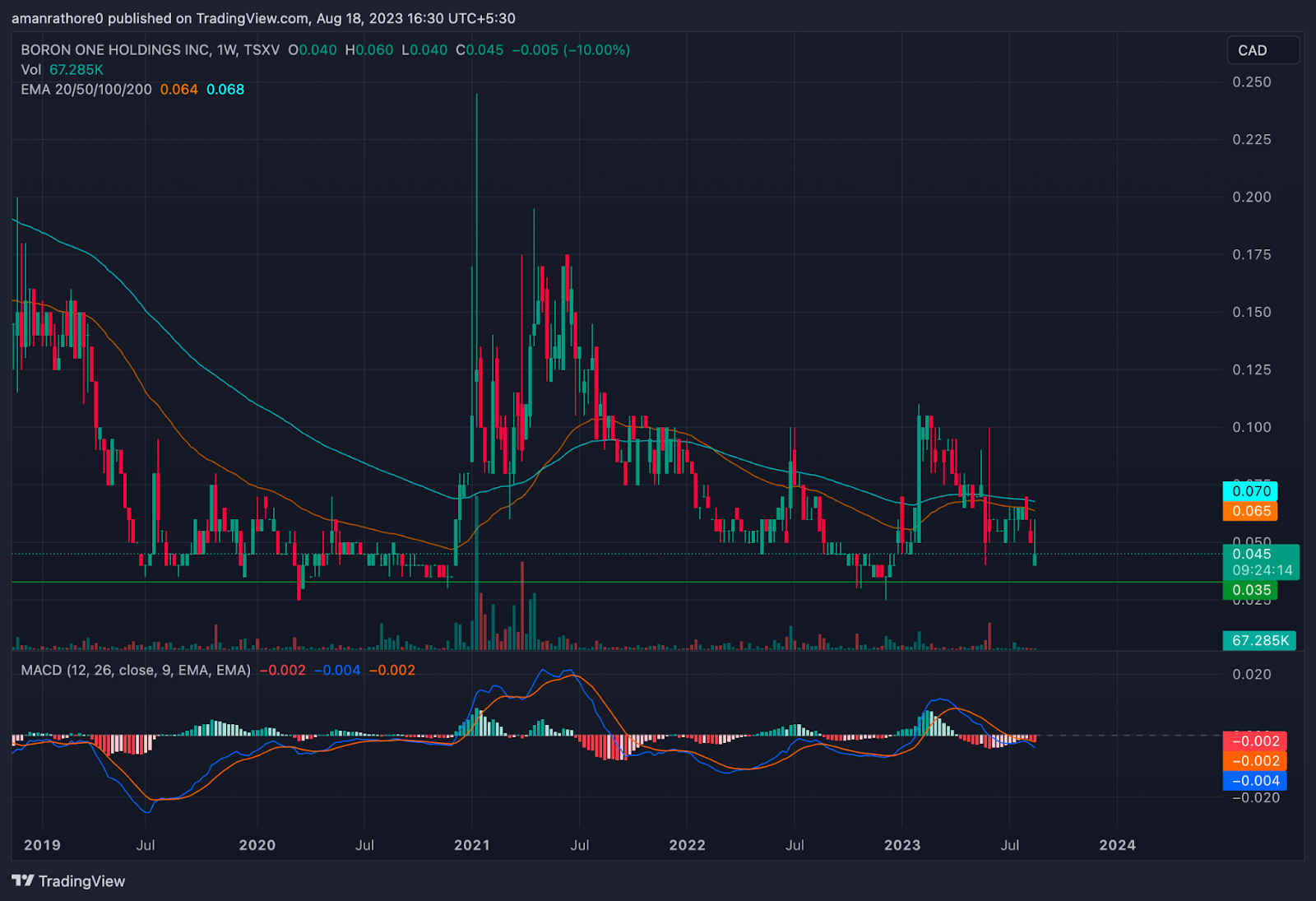The image size is (1316, 901).
Task: Select the EMA 20/50/100/200 indicator legend
Action: [x=86, y=89]
